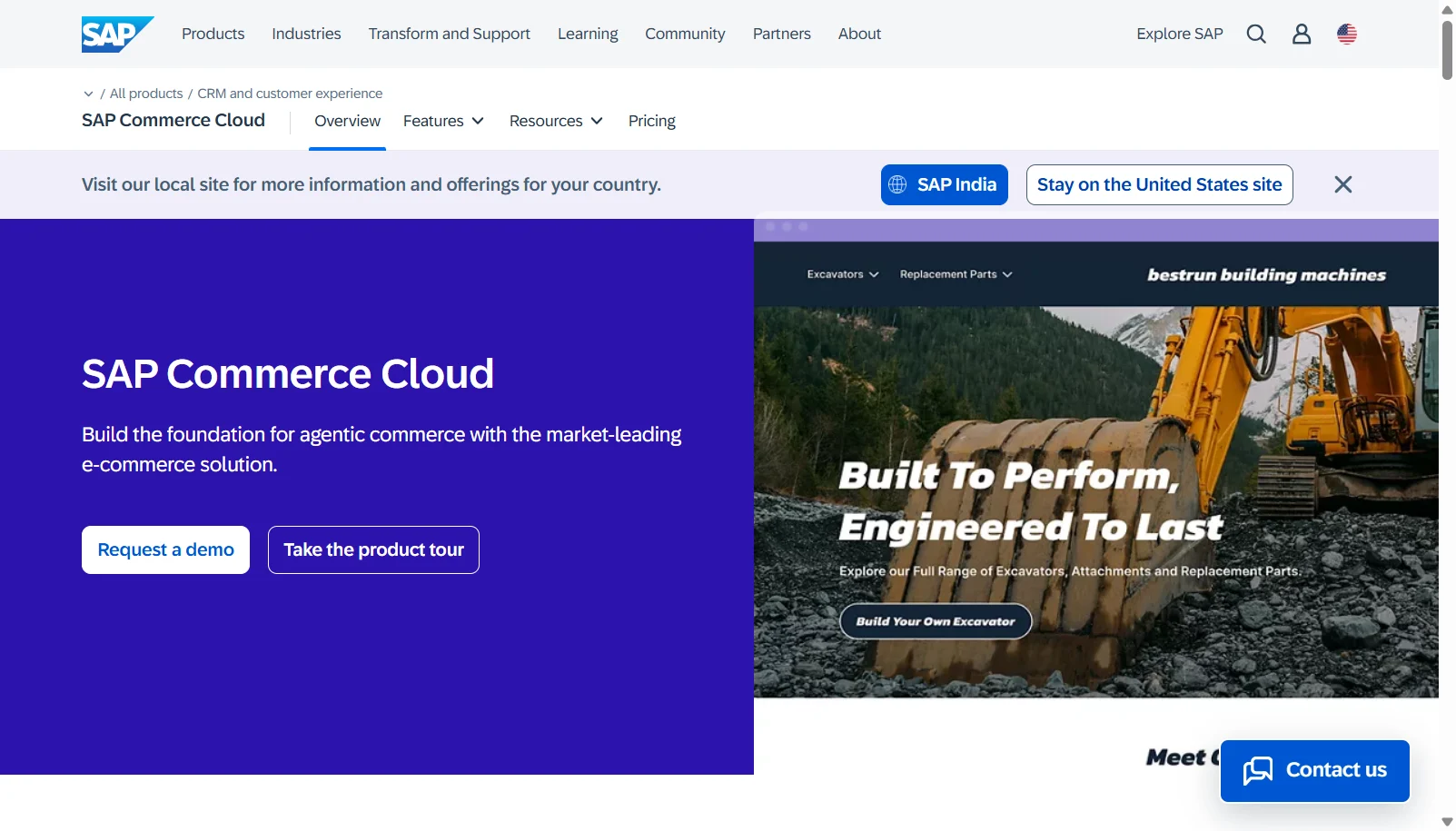Click the Explore SAP link
This screenshot has width=1456, height=831.
1179,34
